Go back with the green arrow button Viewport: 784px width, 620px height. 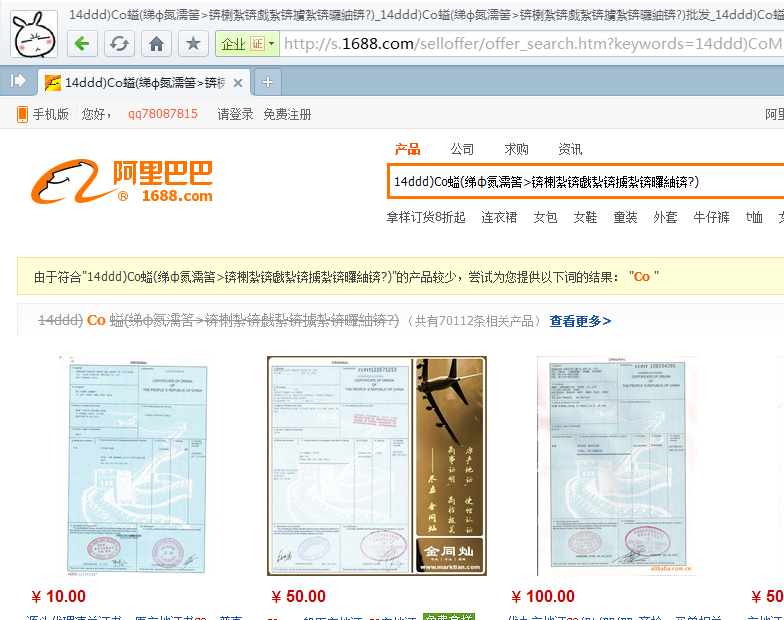point(82,44)
